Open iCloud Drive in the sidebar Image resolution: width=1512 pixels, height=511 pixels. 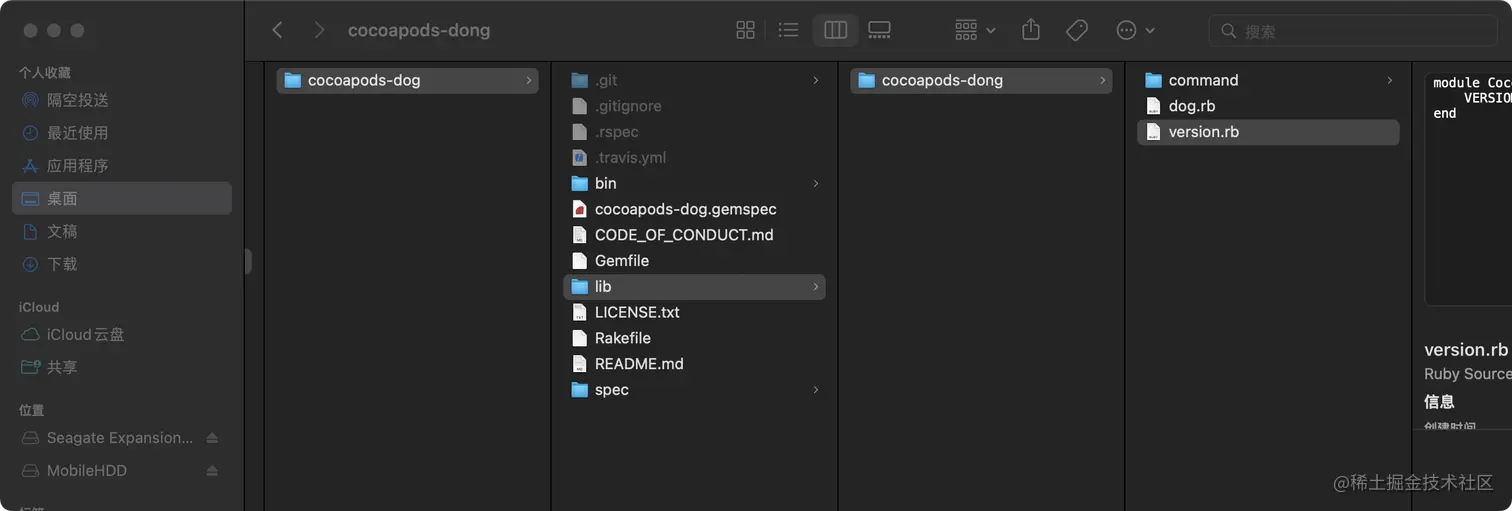85,335
